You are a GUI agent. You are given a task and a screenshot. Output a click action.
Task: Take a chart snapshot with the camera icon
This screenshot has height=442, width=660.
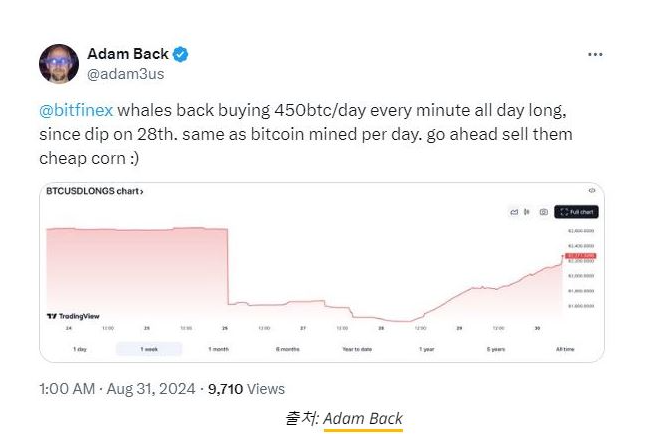point(543,212)
